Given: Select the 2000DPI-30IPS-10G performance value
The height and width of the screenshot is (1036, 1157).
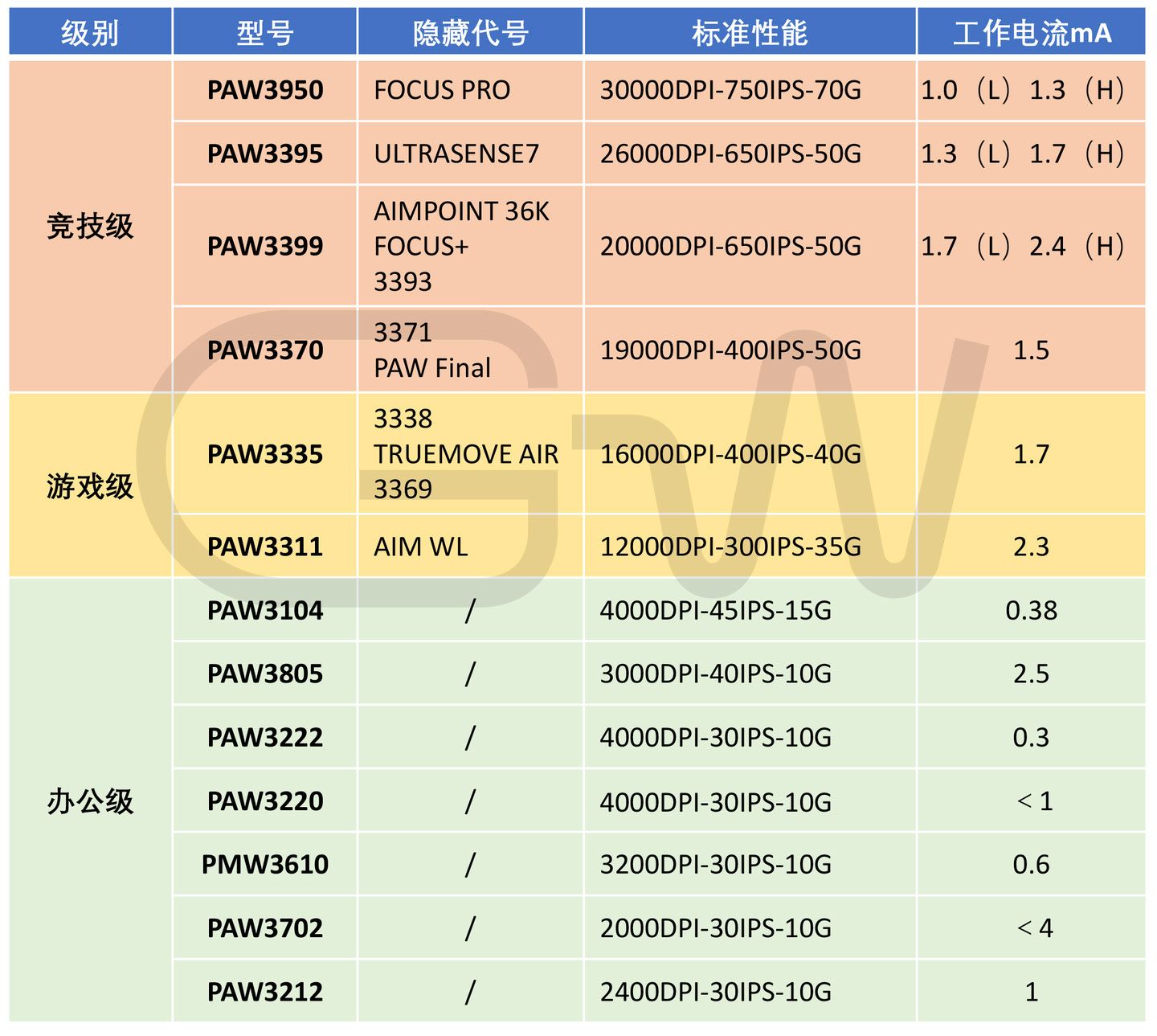Looking at the screenshot, I should pyautogui.click(x=716, y=927).
